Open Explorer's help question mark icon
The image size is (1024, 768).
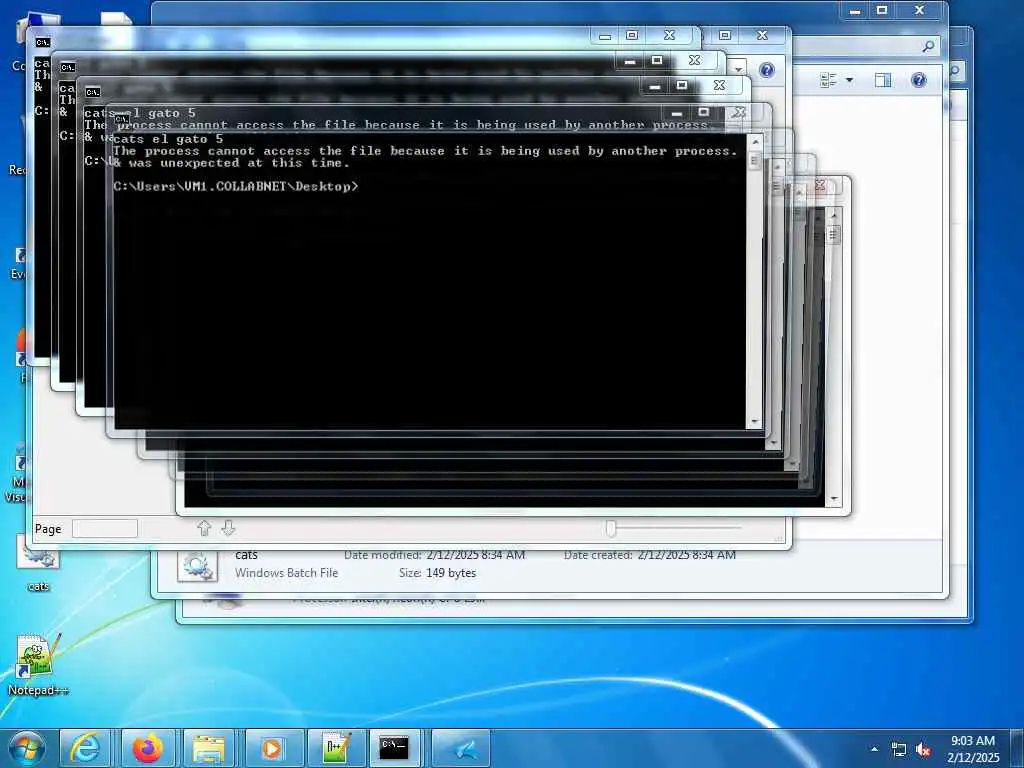pos(919,80)
